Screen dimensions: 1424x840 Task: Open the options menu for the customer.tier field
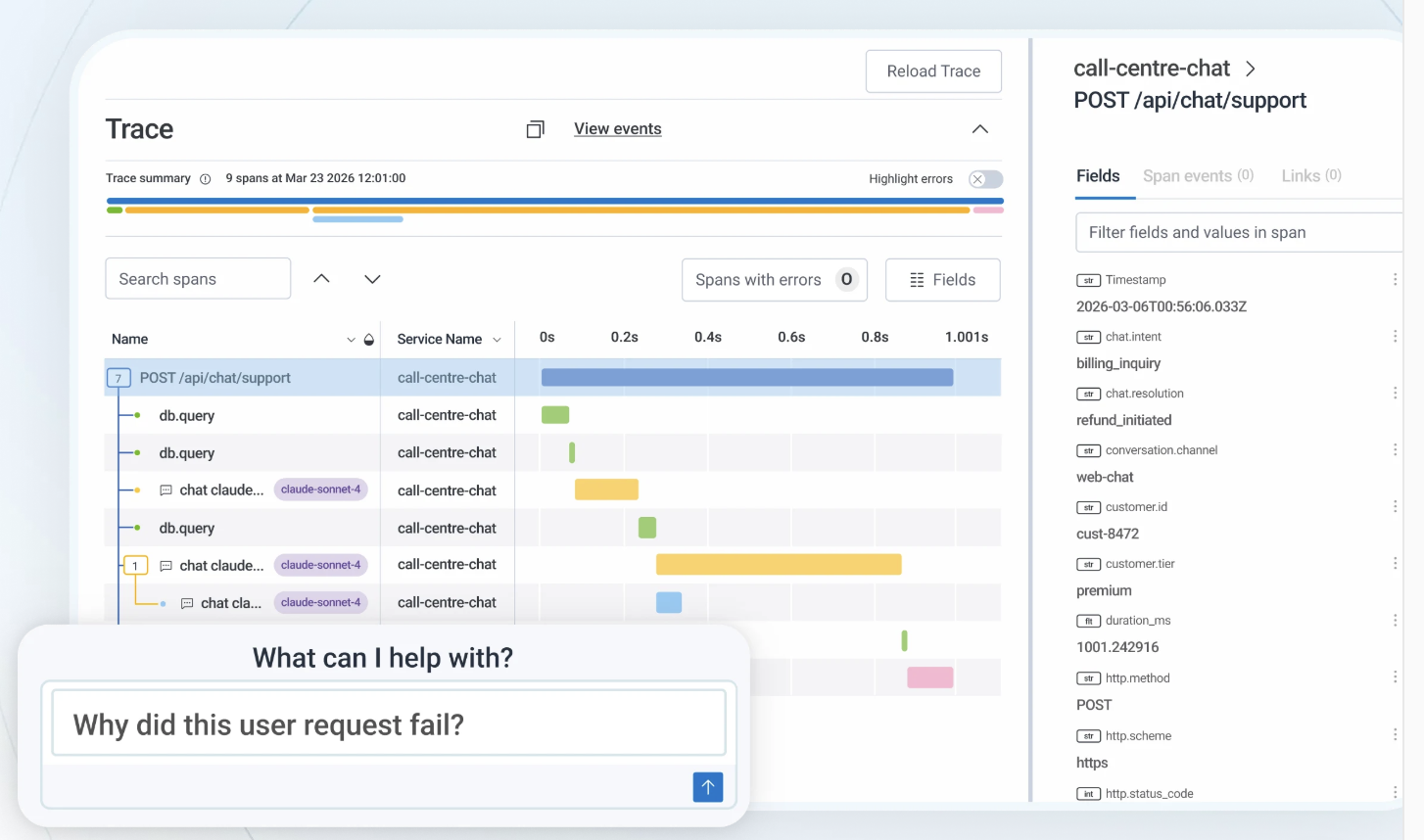pyautogui.click(x=1395, y=564)
